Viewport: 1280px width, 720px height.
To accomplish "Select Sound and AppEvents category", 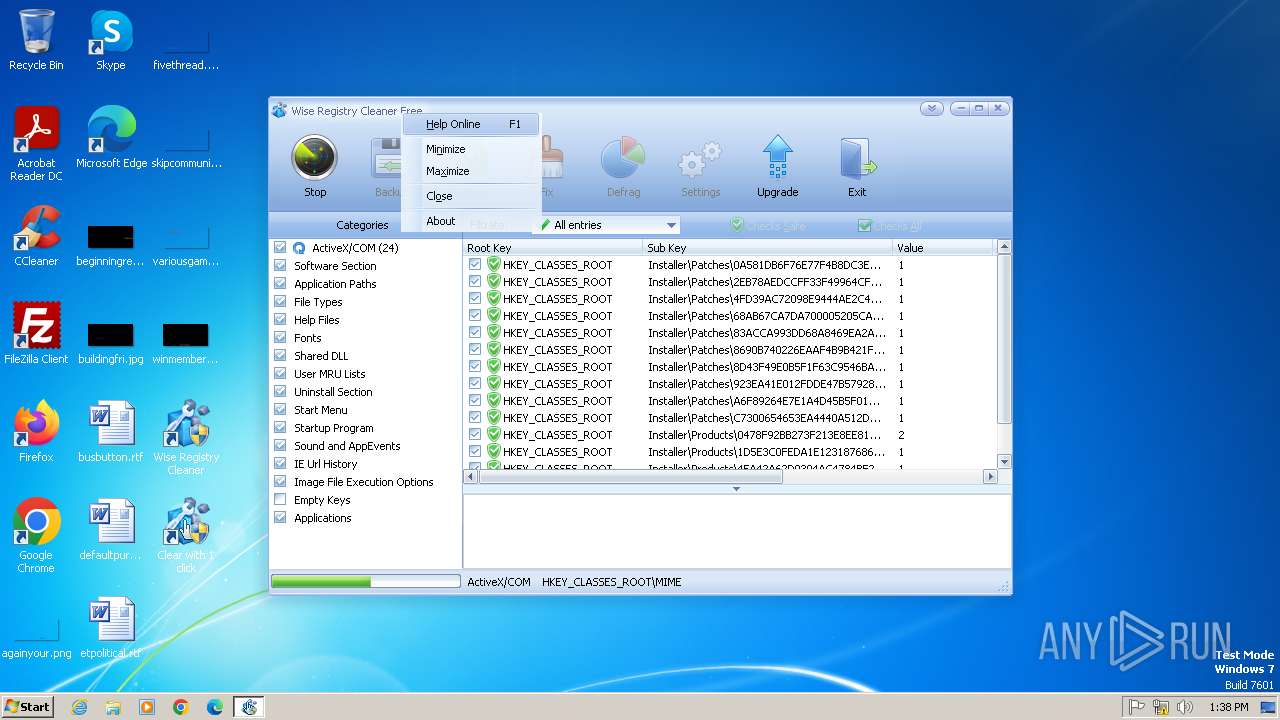I will tap(347, 445).
